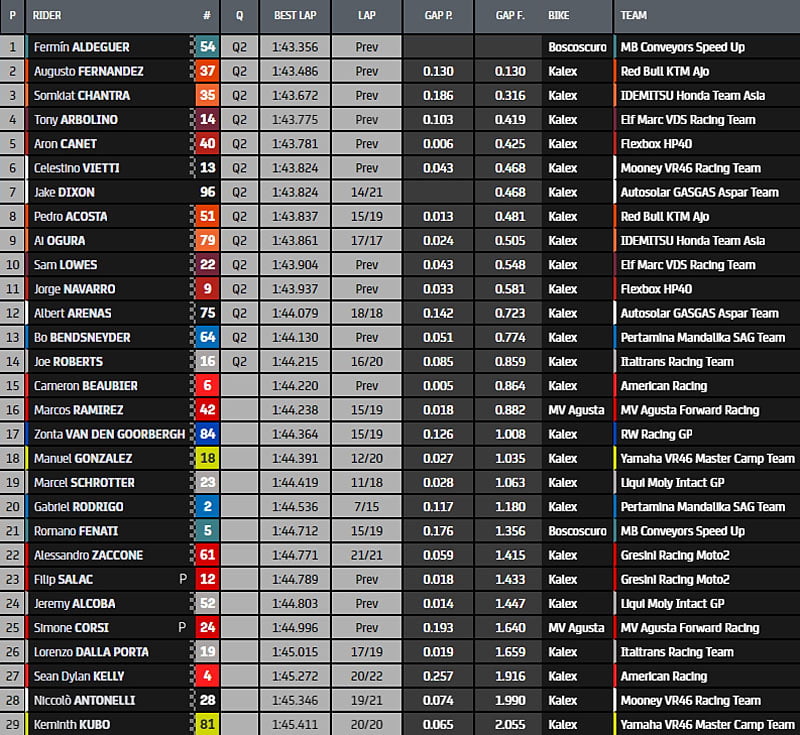Click the P marker beside Simone Corsi
This screenshot has height=735, width=800.
pos(182,627)
